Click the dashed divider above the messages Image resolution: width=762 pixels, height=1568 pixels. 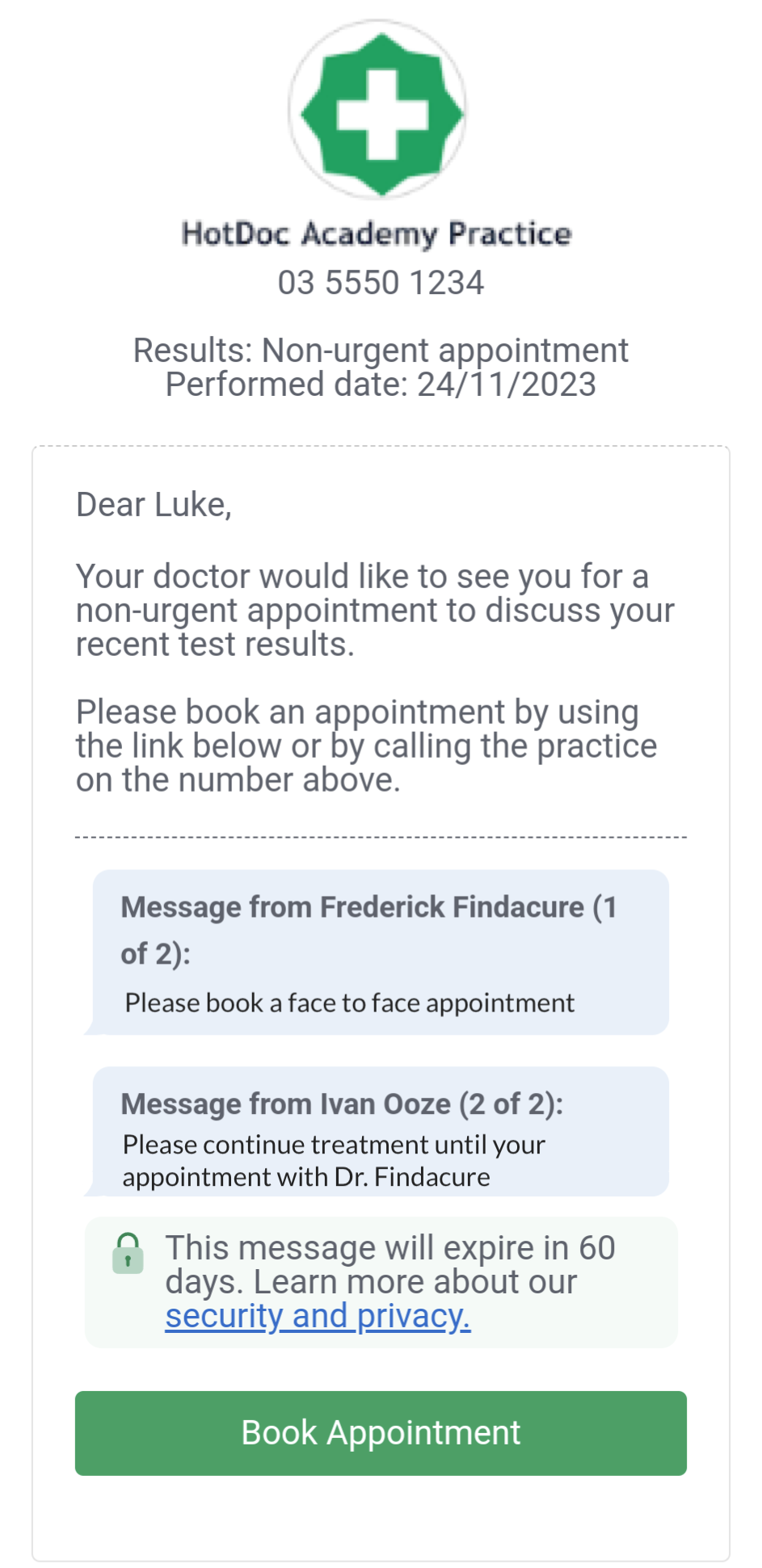(381, 837)
